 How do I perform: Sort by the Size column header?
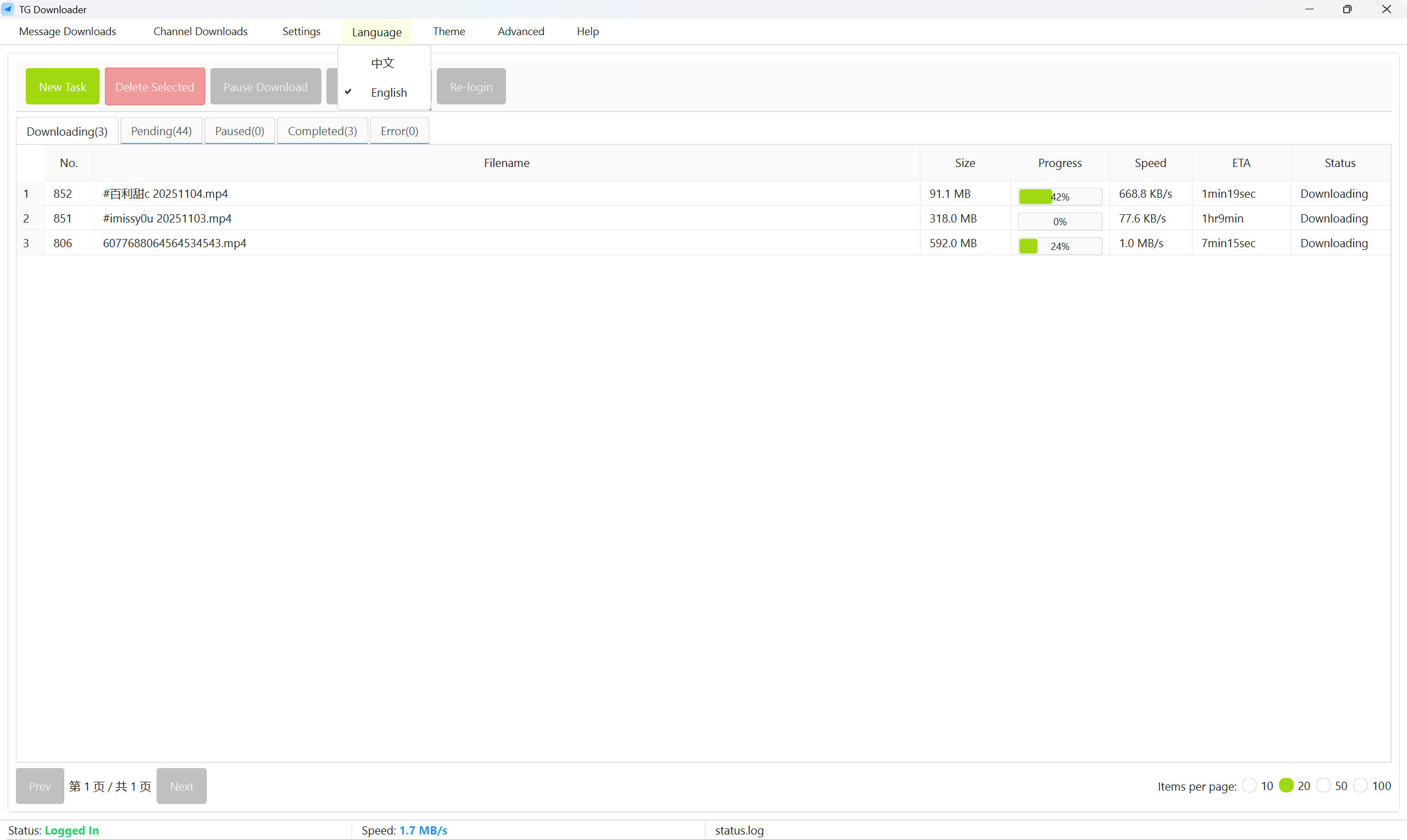tap(964, 163)
